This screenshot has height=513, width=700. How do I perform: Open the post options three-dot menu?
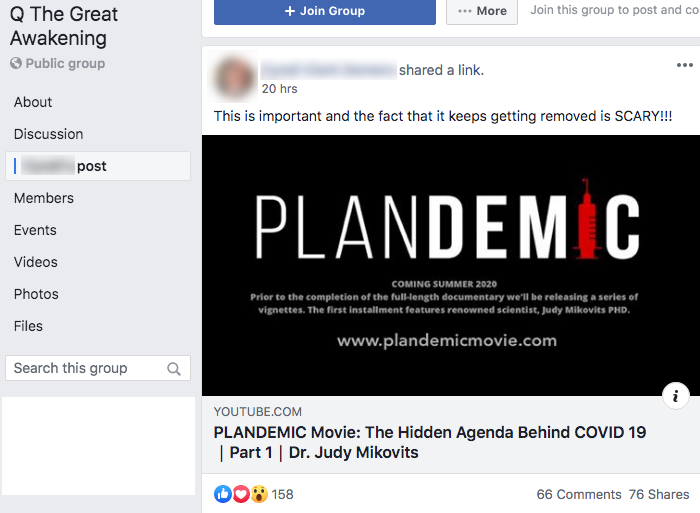(684, 65)
